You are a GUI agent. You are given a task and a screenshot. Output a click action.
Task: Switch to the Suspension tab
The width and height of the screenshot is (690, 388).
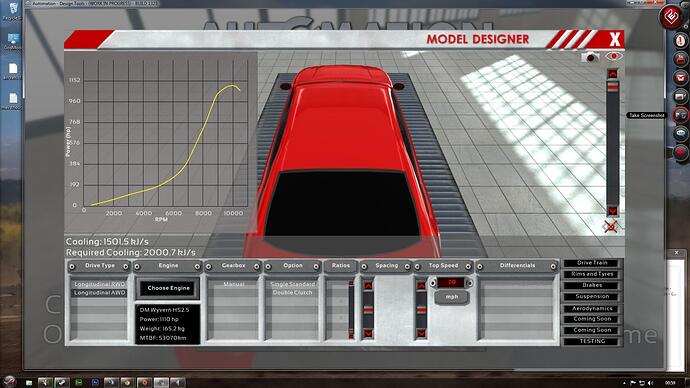tap(592, 296)
